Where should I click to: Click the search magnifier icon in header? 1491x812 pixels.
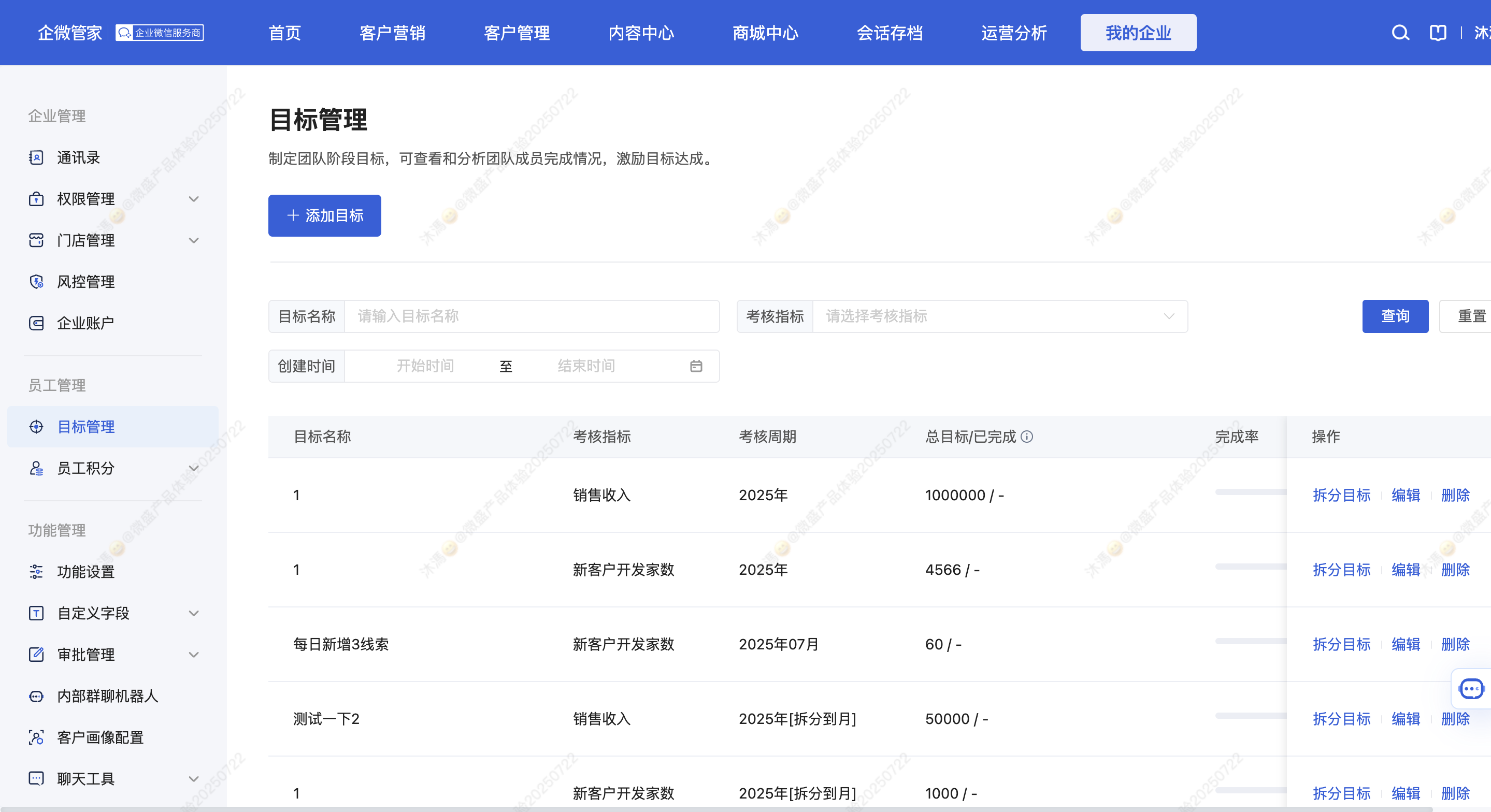tap(1400, 33)
